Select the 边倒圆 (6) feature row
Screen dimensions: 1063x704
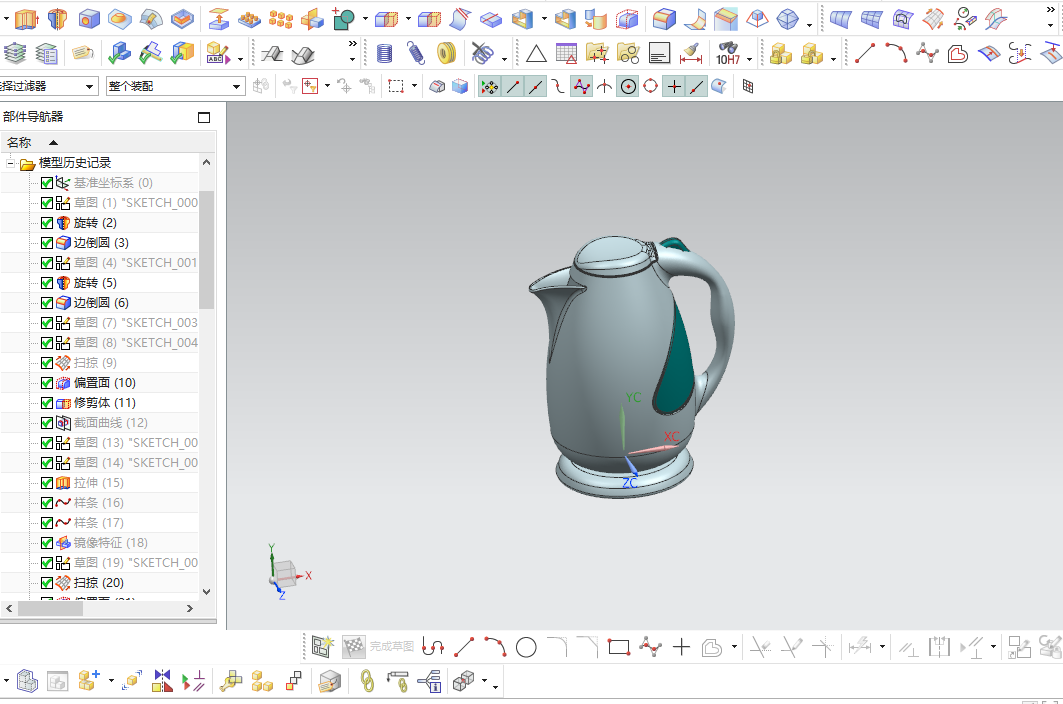(100, 303)
